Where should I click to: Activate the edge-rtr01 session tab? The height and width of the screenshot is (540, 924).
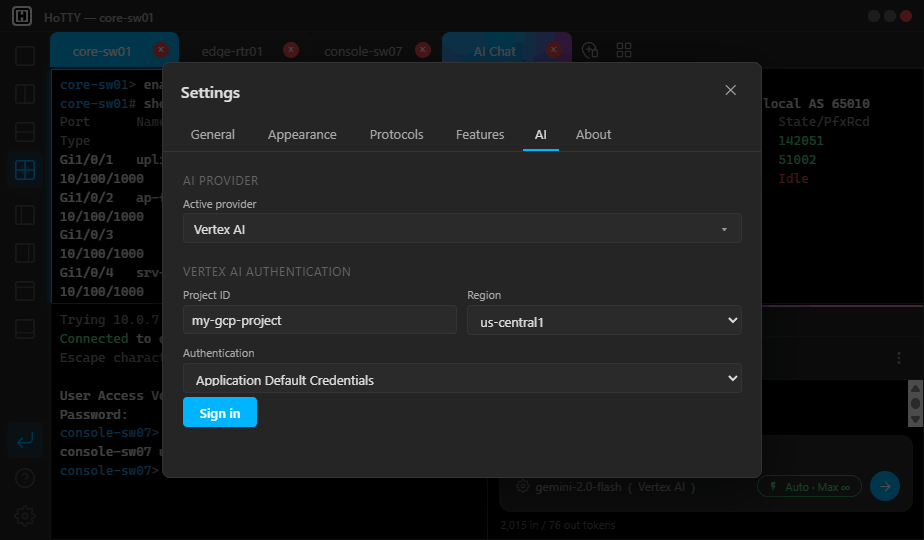pos(232,51)
